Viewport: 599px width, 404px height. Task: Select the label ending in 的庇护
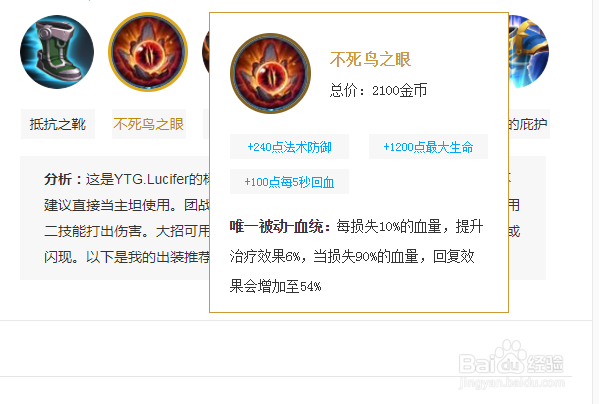tap(529, 124)
